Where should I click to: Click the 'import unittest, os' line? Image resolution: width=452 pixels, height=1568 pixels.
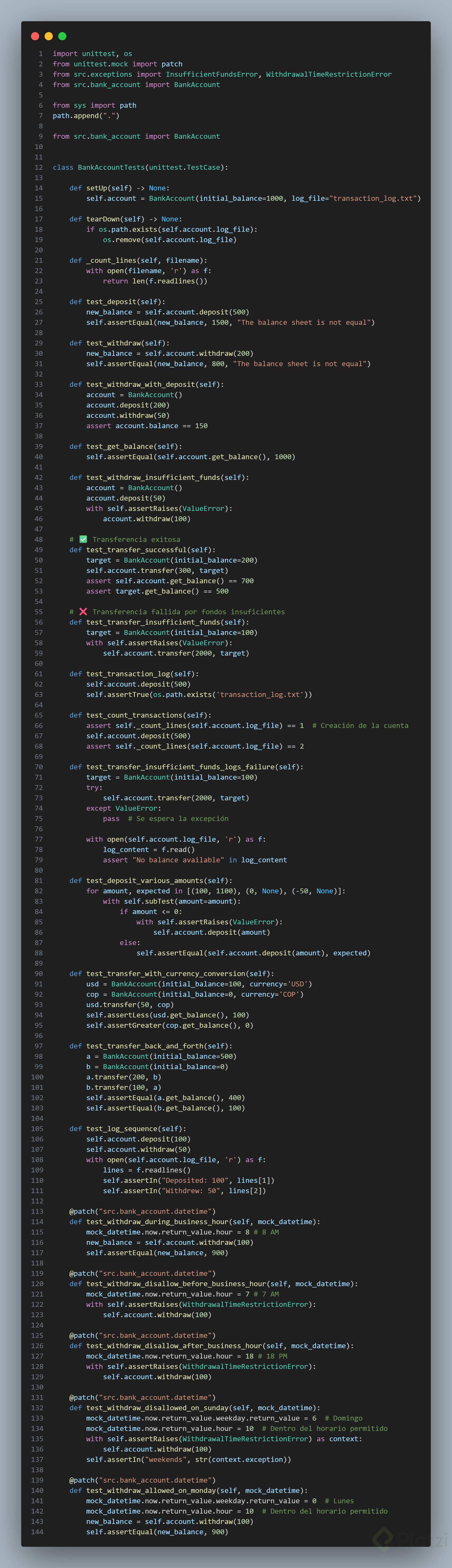click(x=92, y=54)
